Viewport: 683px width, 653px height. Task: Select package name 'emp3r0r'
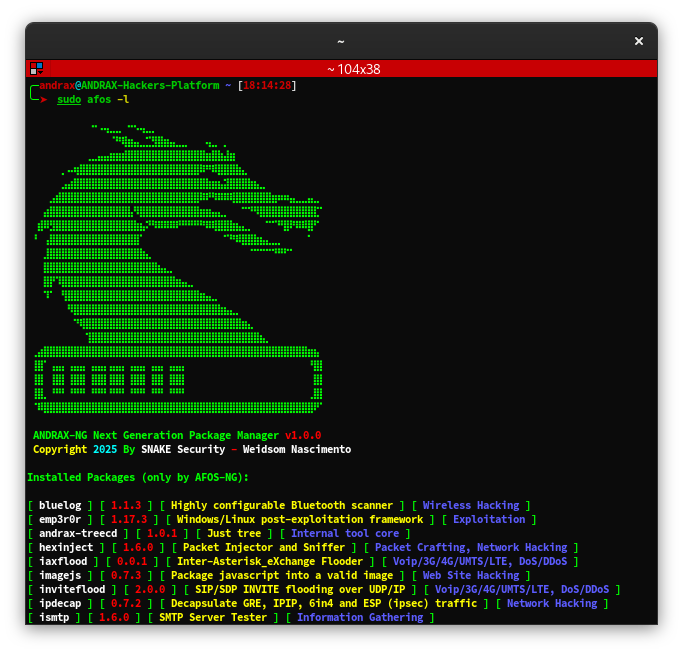point(60,519)
